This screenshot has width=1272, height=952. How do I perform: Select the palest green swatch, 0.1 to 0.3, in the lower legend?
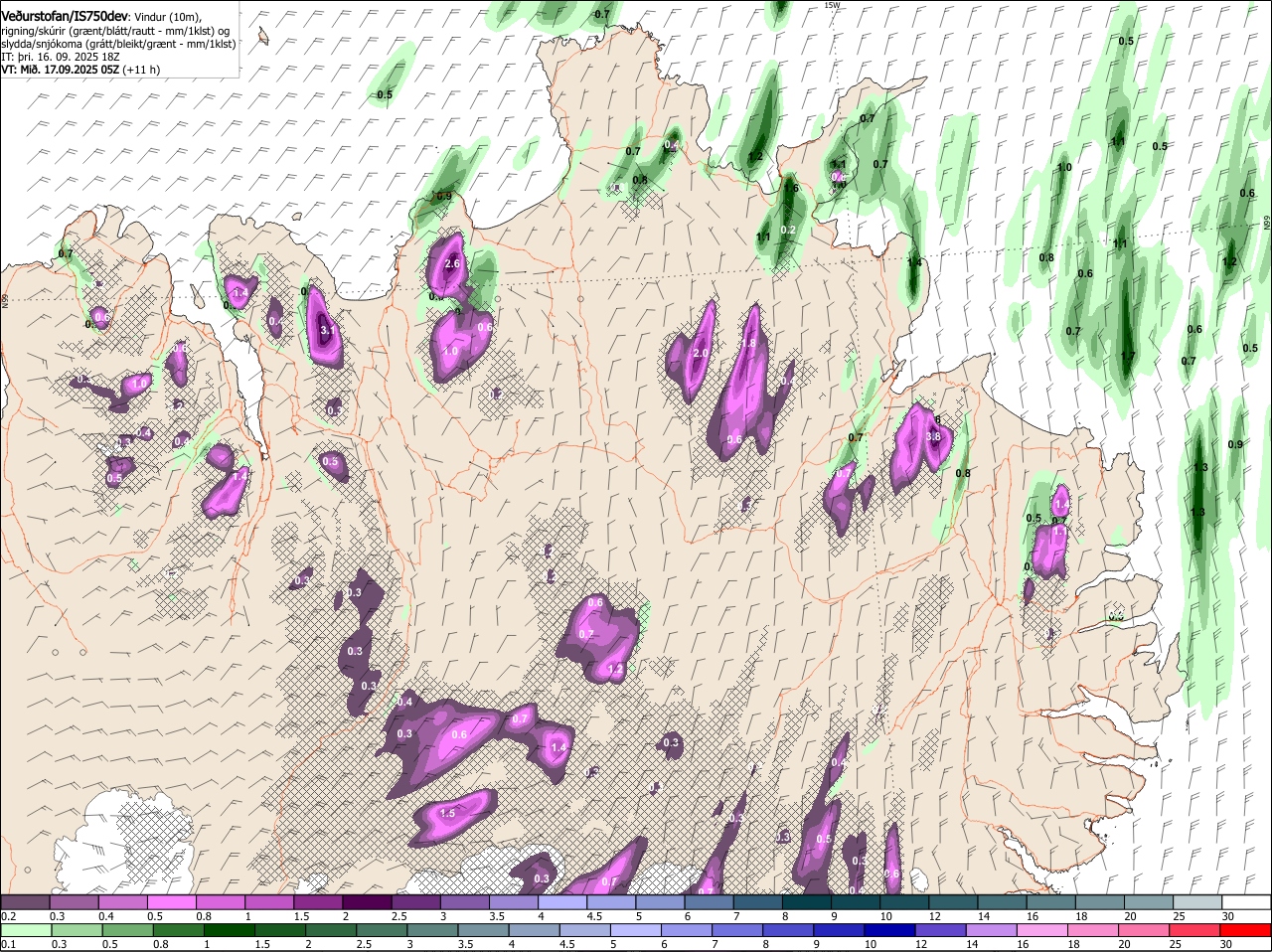pos(26,930)
